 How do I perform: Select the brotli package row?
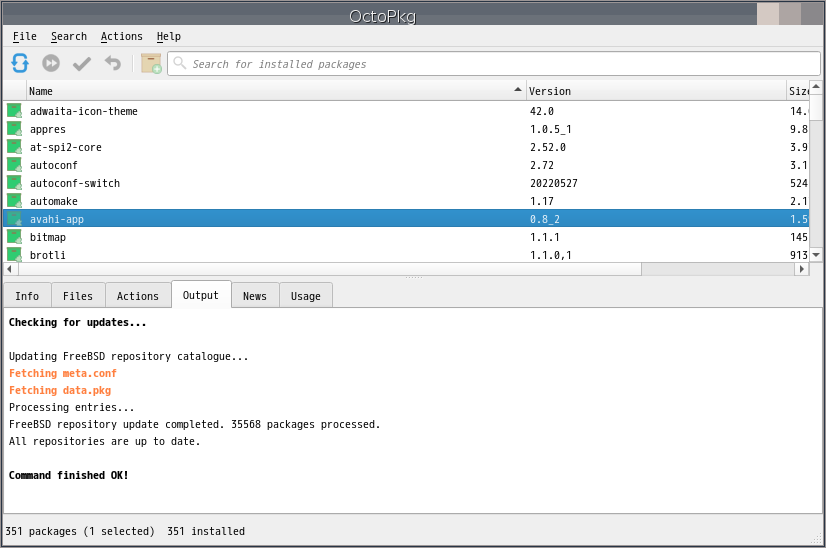pos(406,254)
